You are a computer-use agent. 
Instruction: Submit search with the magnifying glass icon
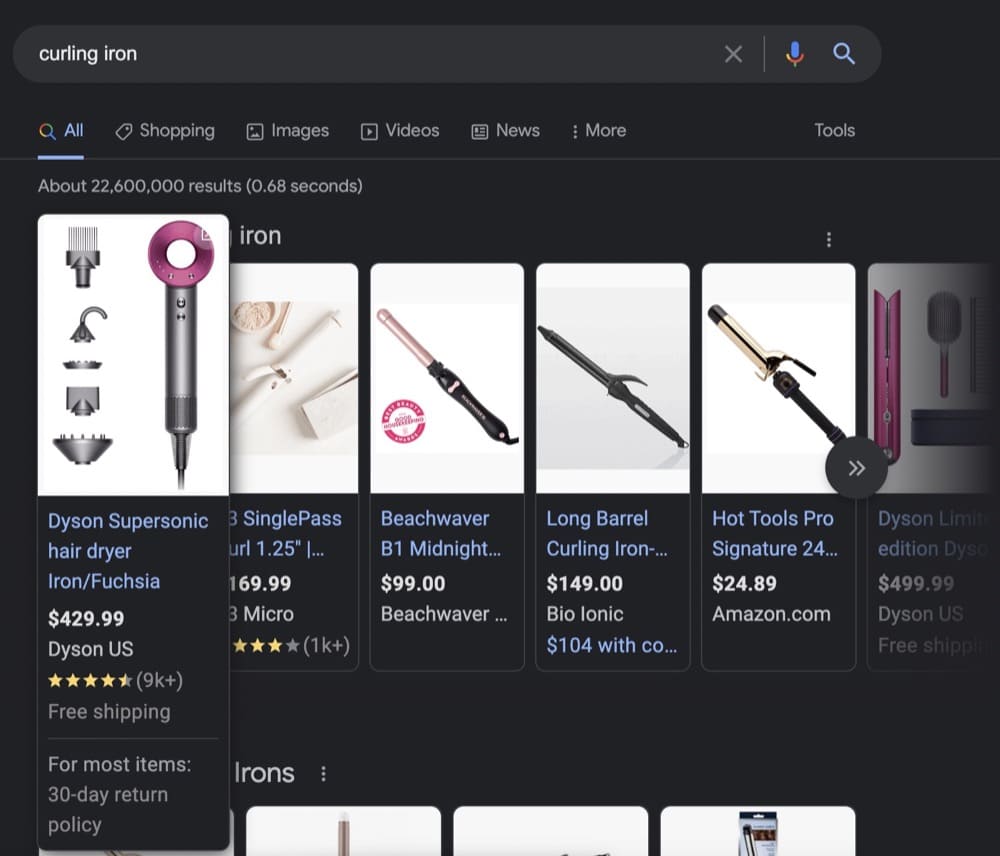coord(844,54)
